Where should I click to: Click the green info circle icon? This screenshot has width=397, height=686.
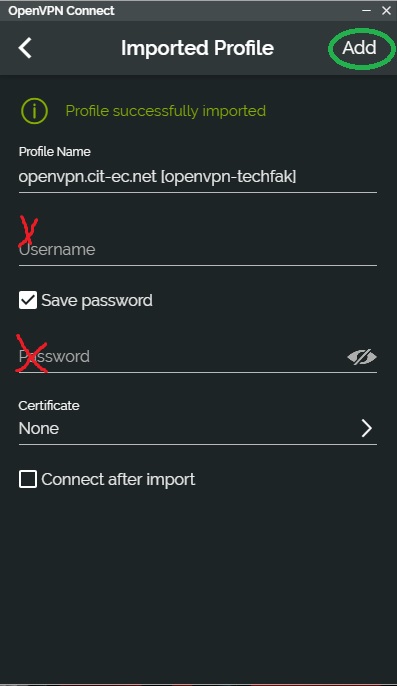pyautogui.click(x=34, y=111)
